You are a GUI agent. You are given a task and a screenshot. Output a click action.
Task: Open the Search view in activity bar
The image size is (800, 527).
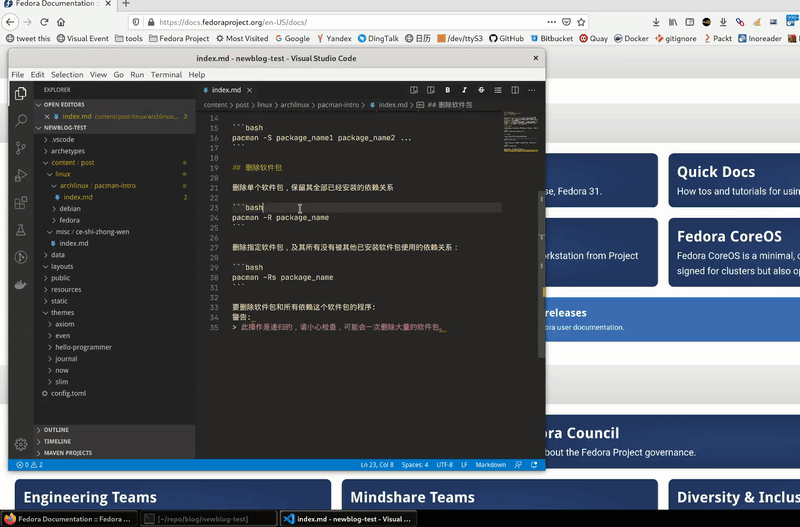point(21,121)
